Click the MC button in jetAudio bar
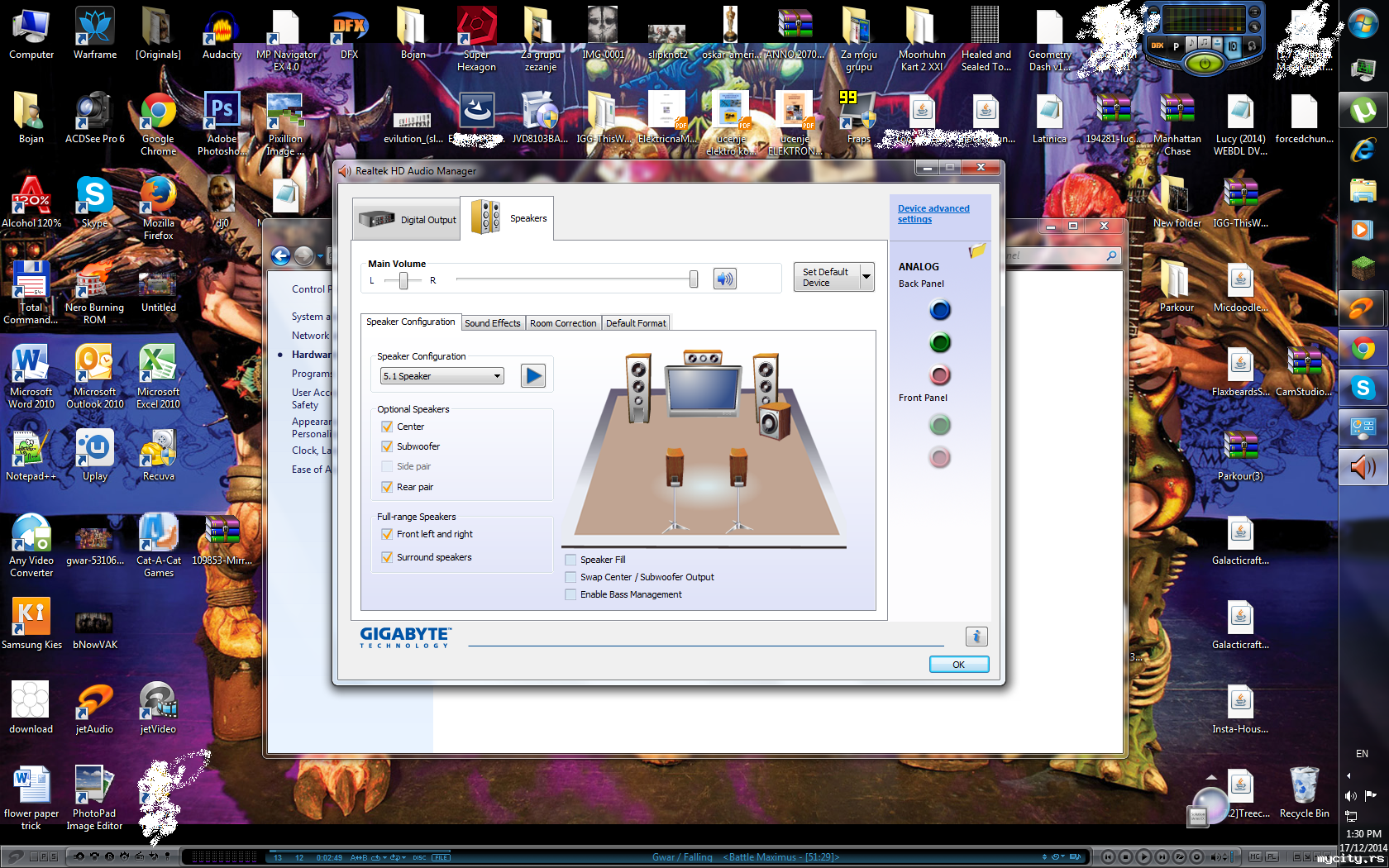The width and height of the screenshot is (1389, 868). pyautogui.click(x=1255, y=857)
